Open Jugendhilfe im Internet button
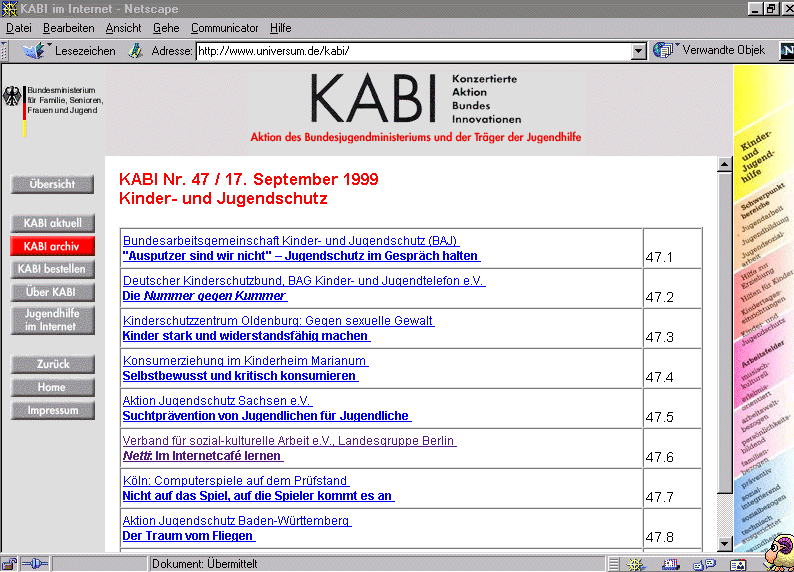Image resolution: width=794 pixels, height=572 pixels. pos(52,320)
